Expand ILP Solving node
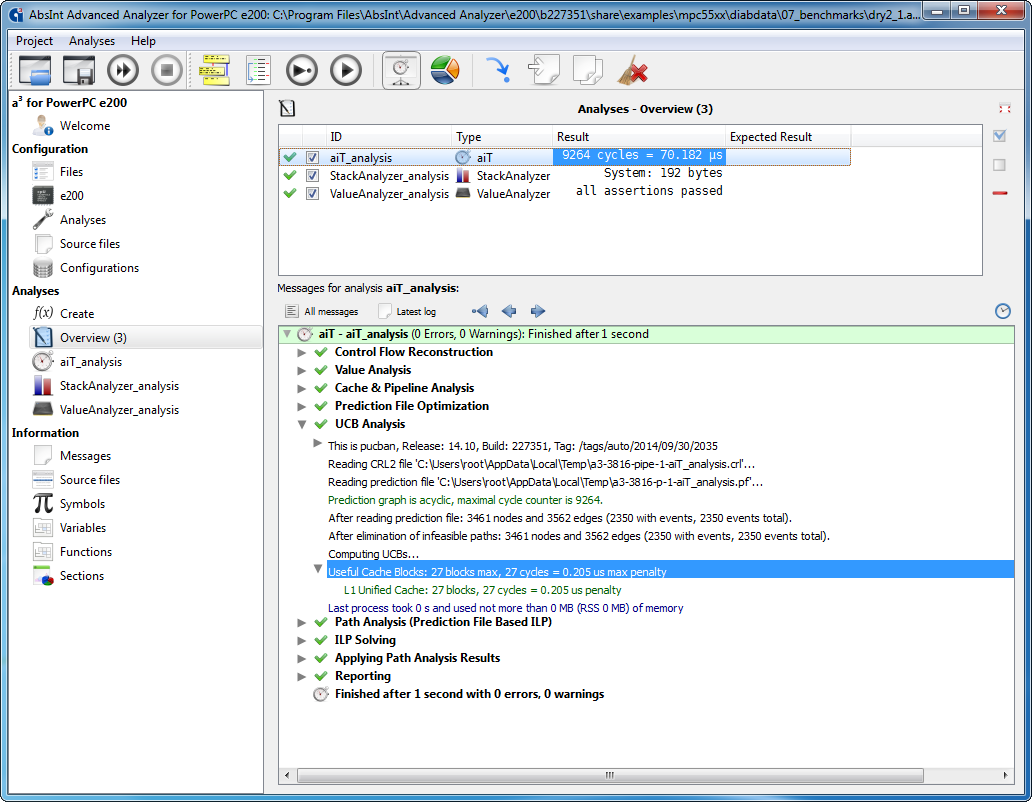 [301, 640]
